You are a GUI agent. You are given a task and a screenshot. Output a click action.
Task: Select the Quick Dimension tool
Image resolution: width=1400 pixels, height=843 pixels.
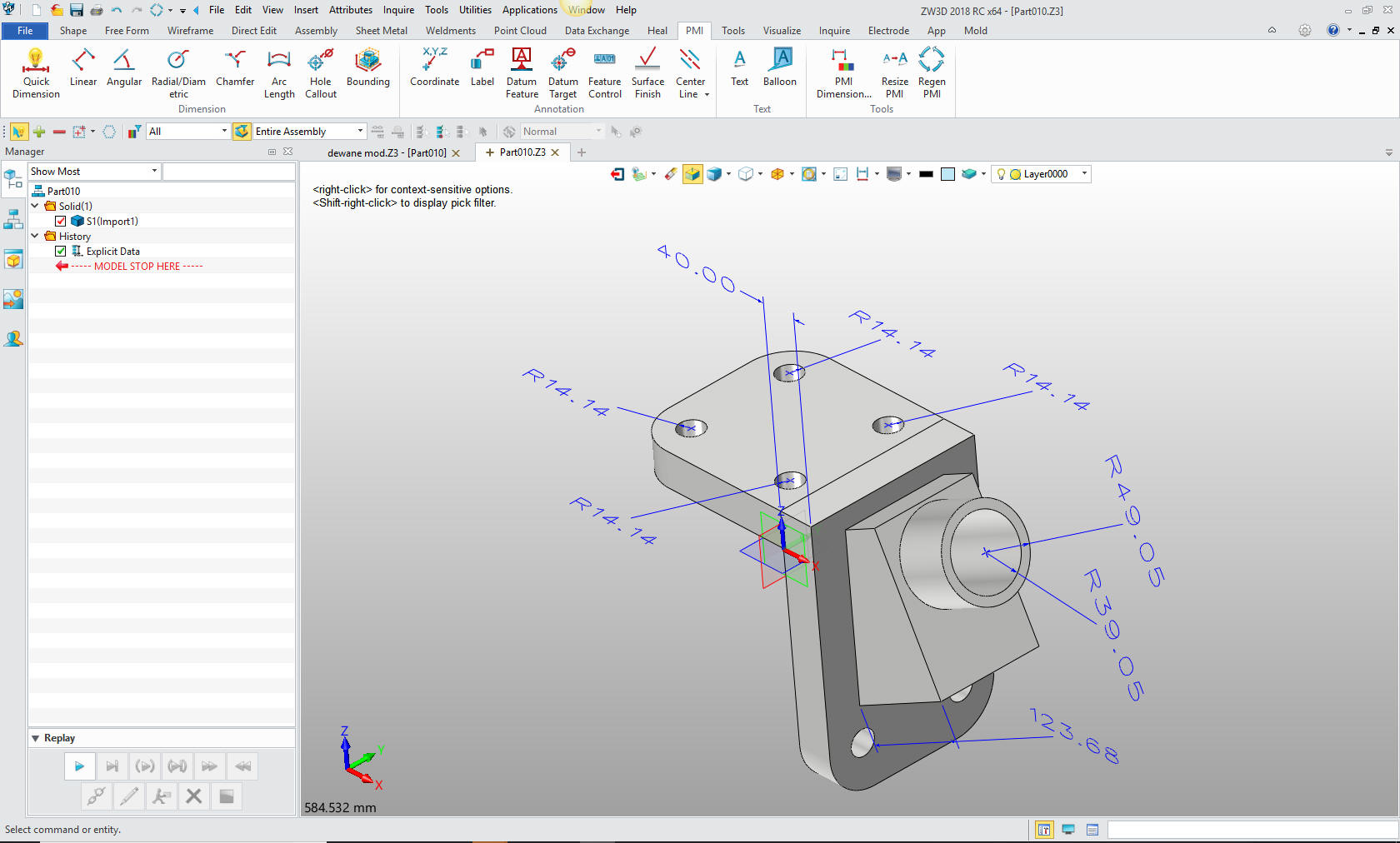36,73
